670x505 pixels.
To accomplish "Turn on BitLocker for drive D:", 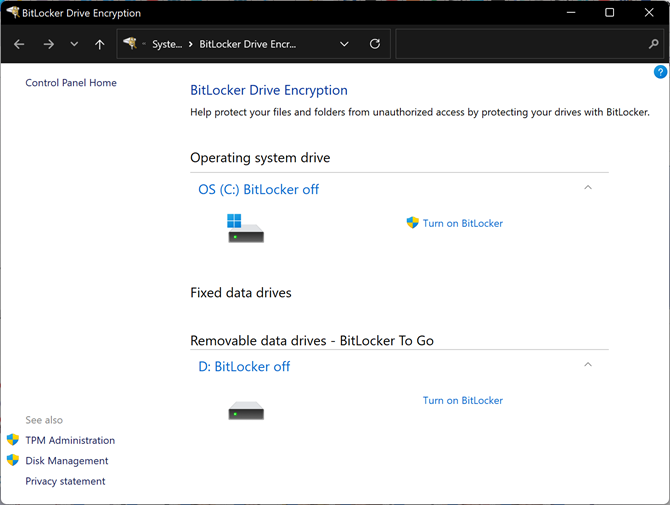I will click(463, 400).
